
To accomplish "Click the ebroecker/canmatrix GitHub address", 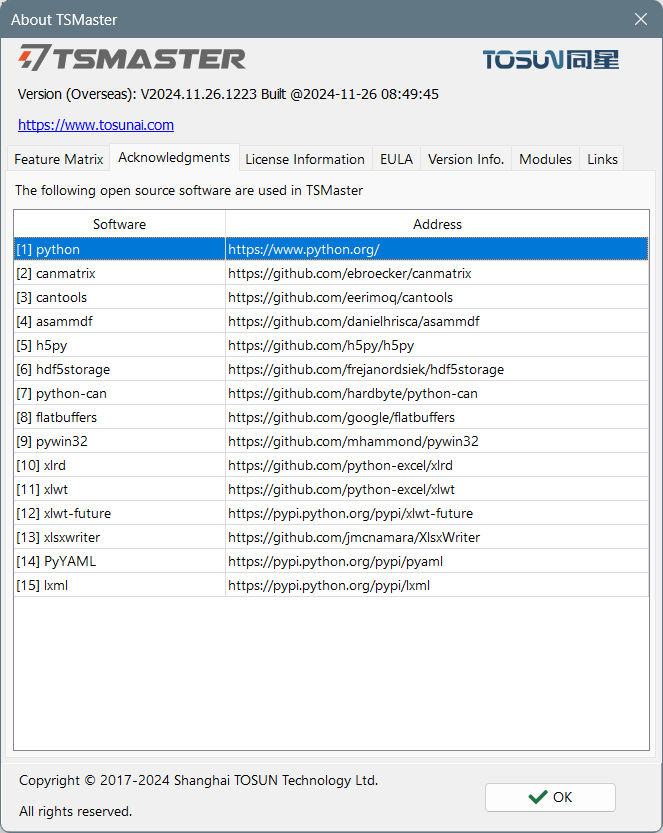I will (x=437, y=273).
